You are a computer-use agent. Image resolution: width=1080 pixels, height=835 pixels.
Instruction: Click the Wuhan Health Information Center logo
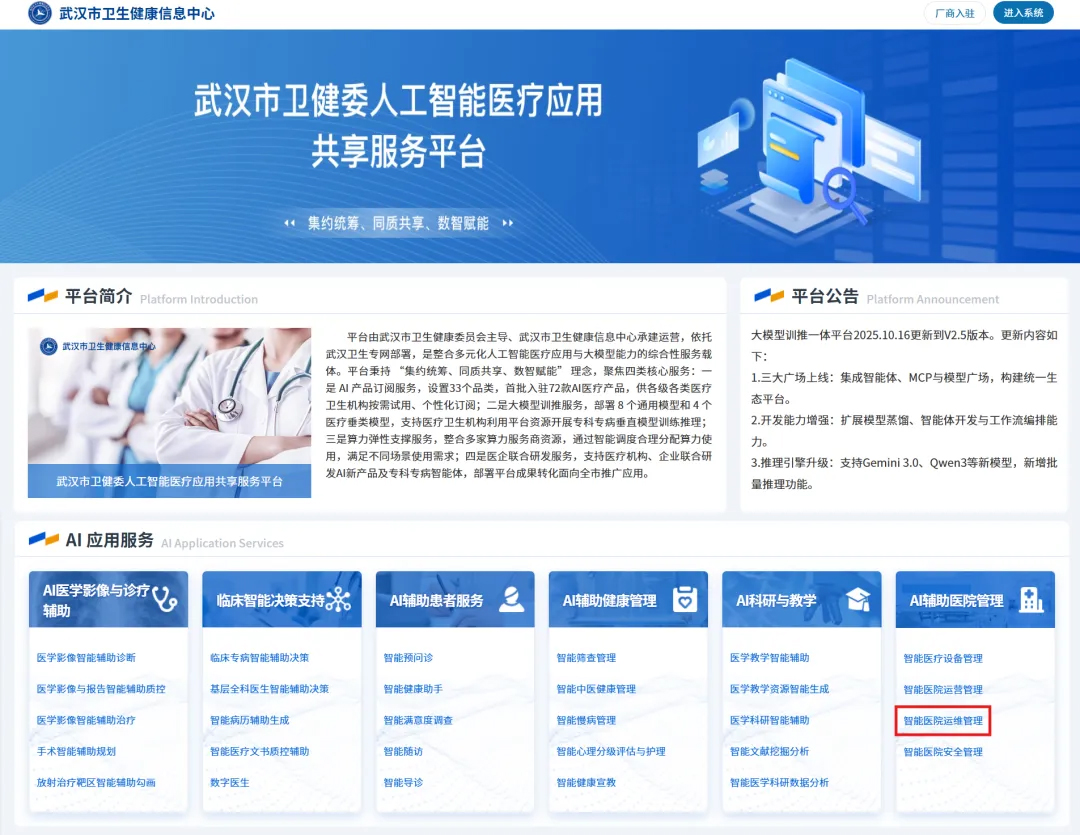tap(40, 13)
